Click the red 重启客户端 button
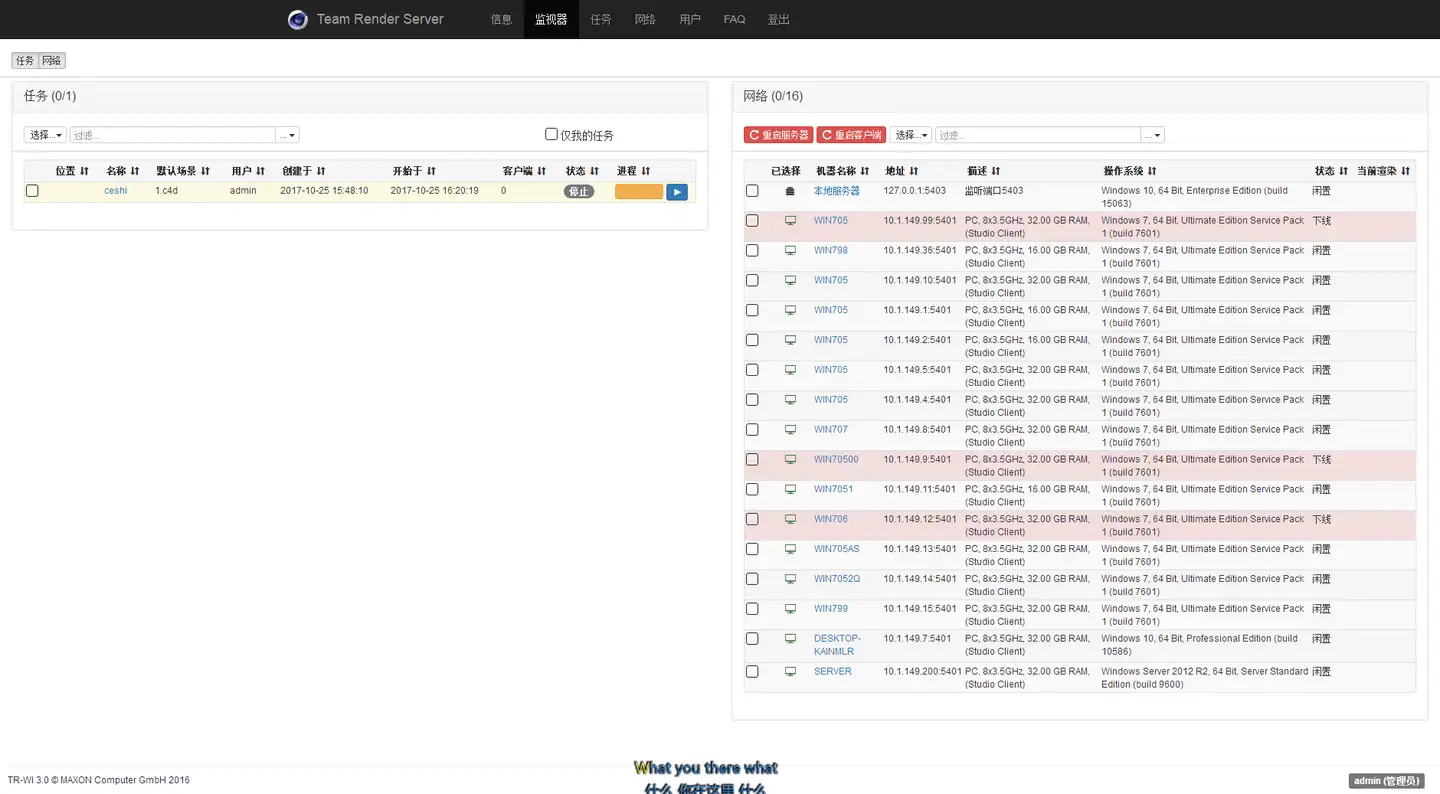 point(851,135)
